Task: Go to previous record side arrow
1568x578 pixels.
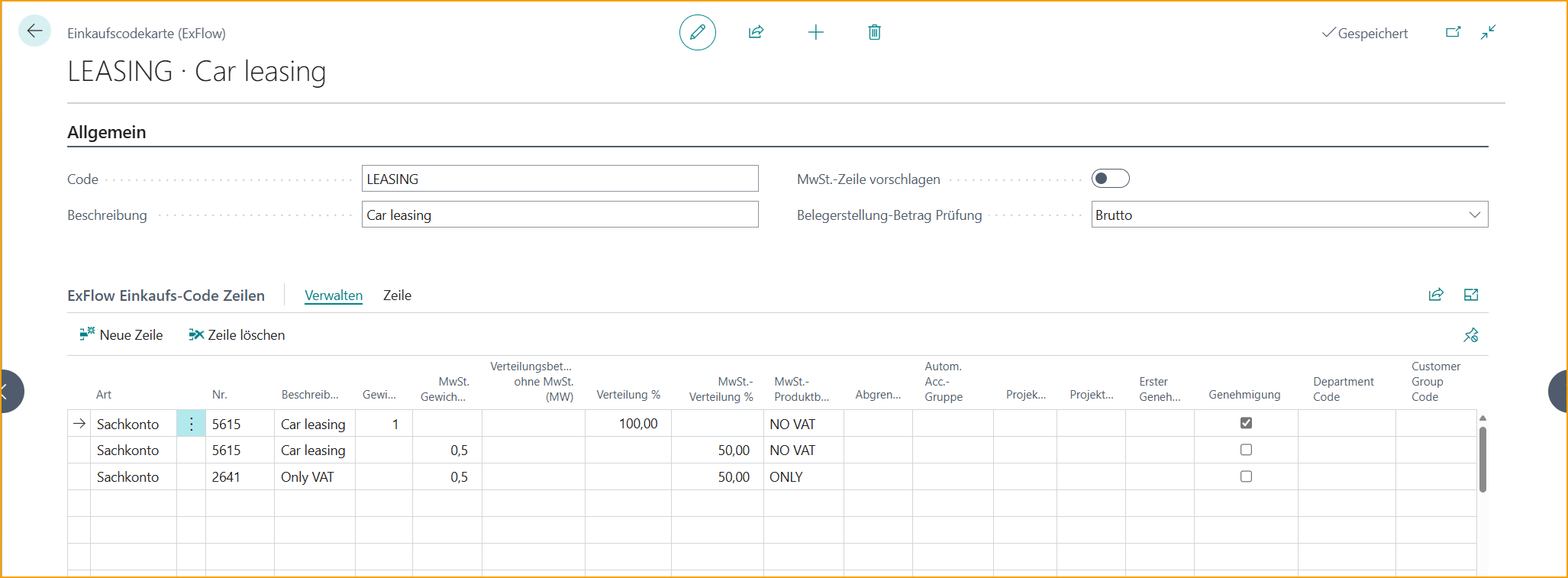Action: coord(9,391)
